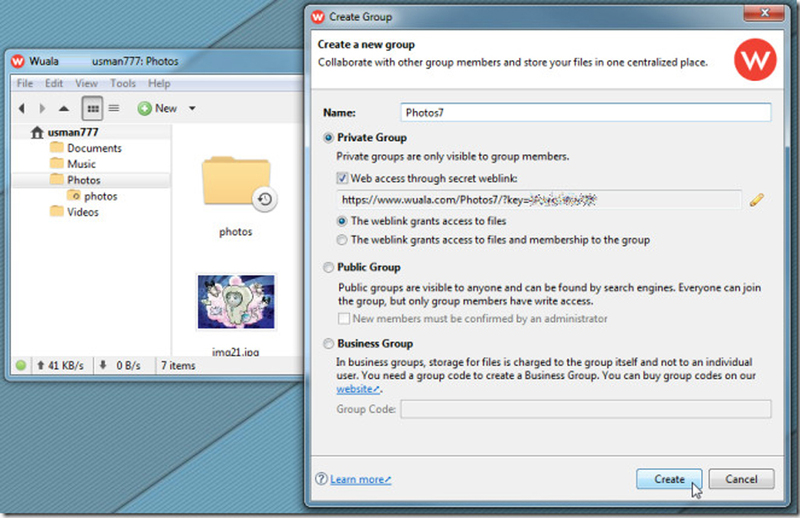Select the Public Group option
This screenshot has height=518, width=800.
click(329, 267)
